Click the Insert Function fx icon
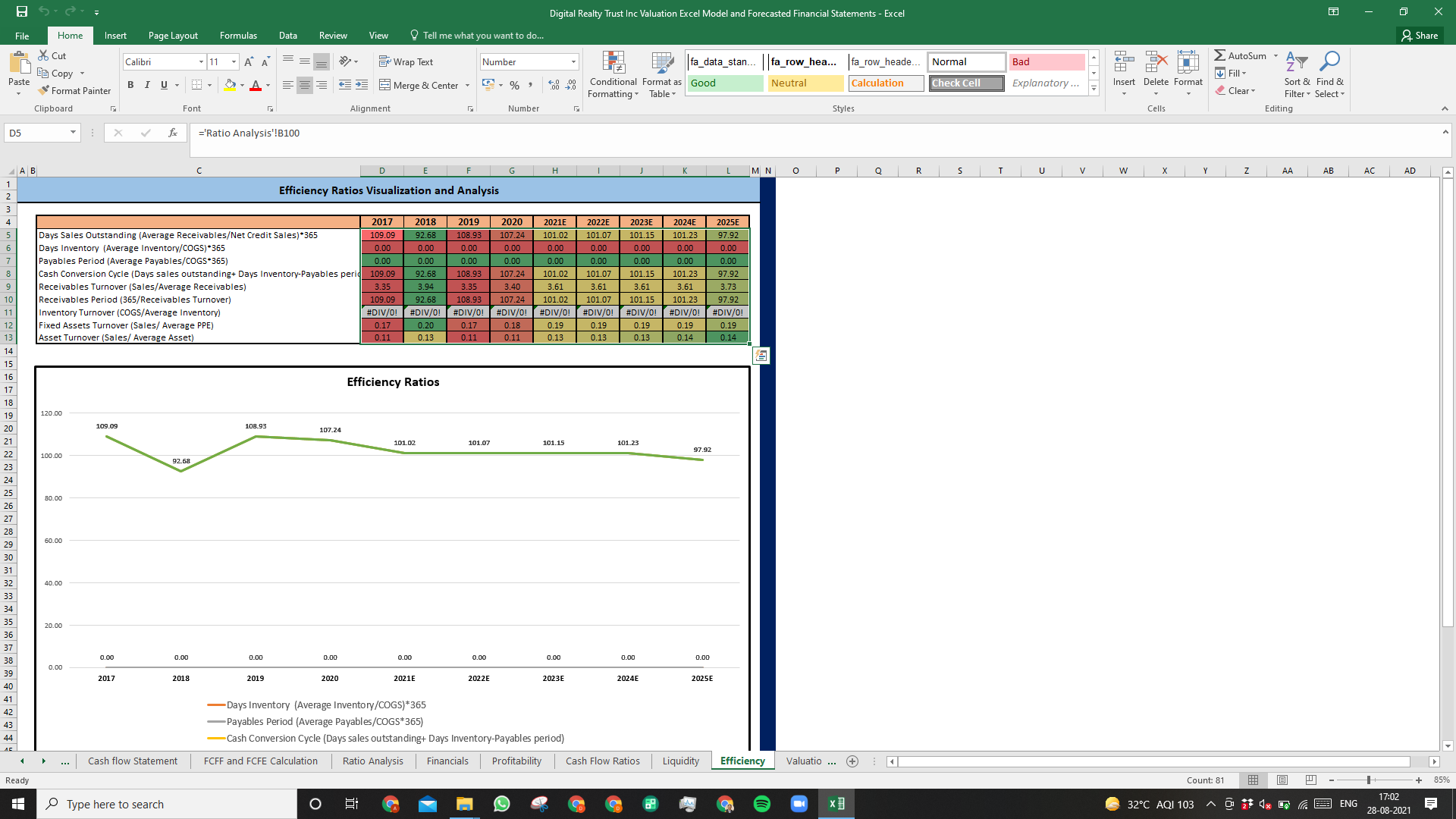The image size is (1456, 819). pos(173,133)
